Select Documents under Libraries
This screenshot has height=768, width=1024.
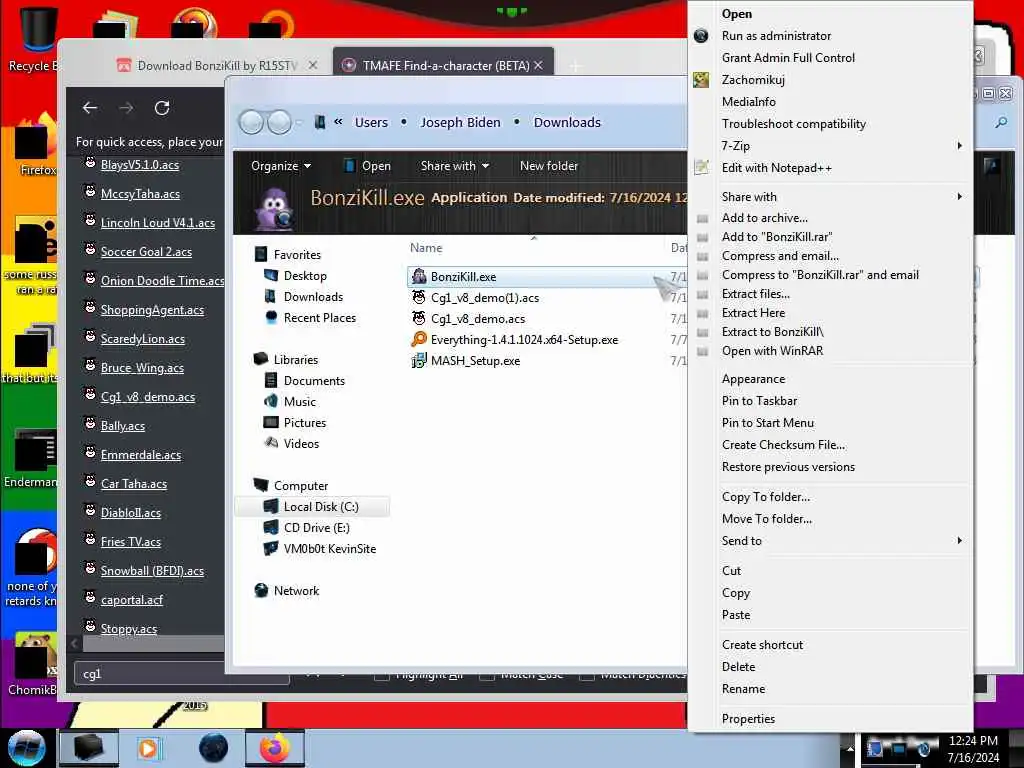pos(314,381)
